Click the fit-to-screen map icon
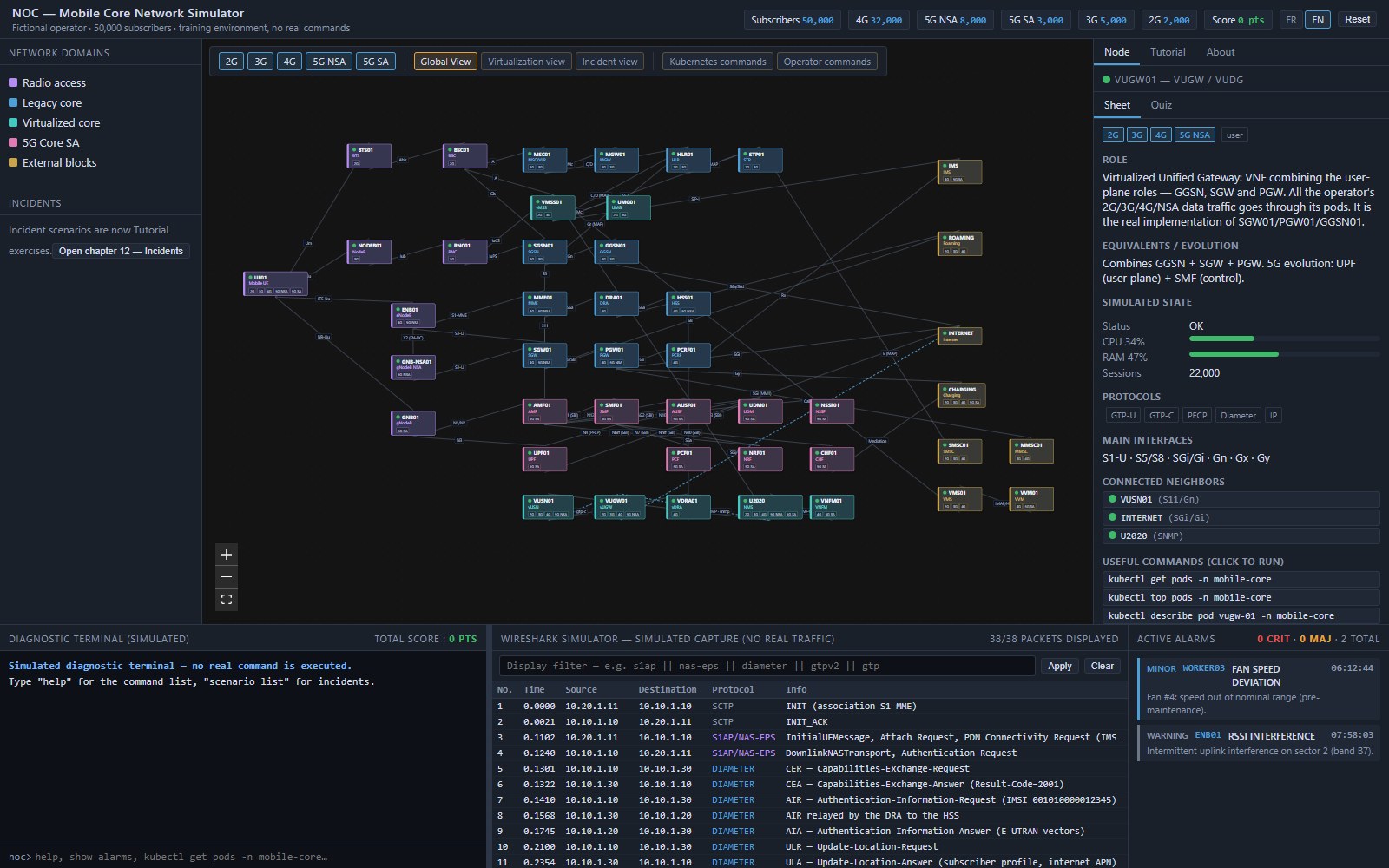 pos(227,600)
